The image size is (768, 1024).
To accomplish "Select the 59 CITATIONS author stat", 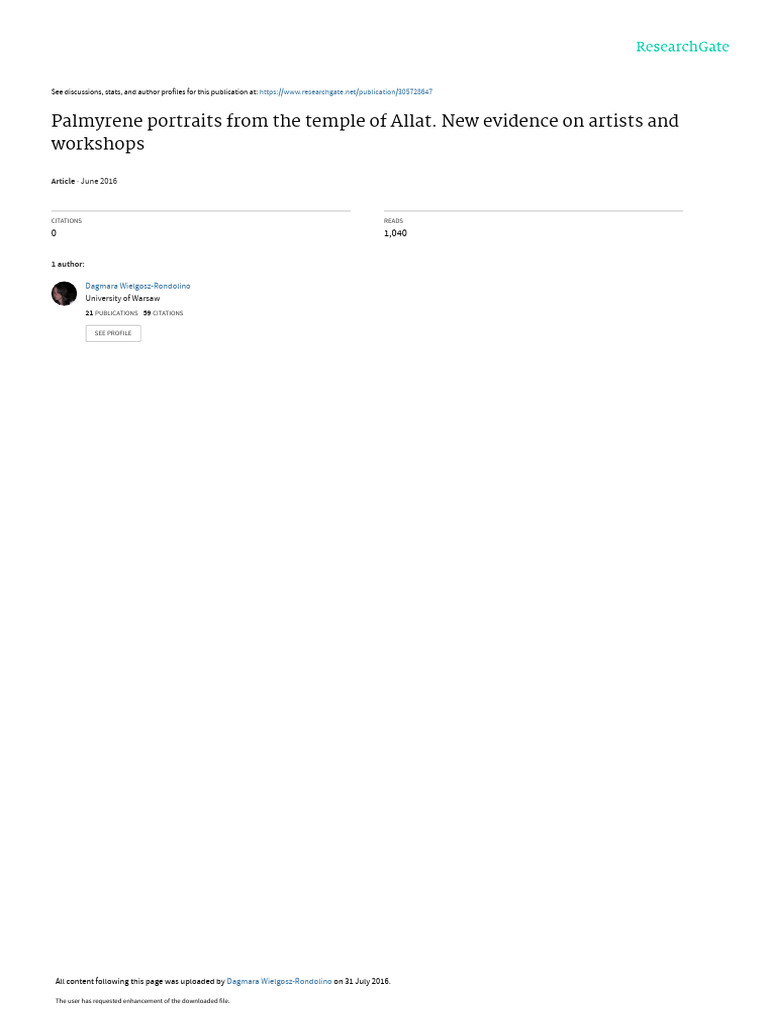I will click(163, 313).
